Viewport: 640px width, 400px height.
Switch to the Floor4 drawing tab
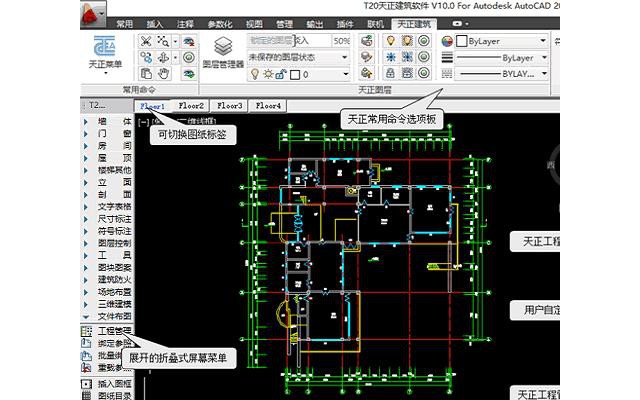pos(268,106)
